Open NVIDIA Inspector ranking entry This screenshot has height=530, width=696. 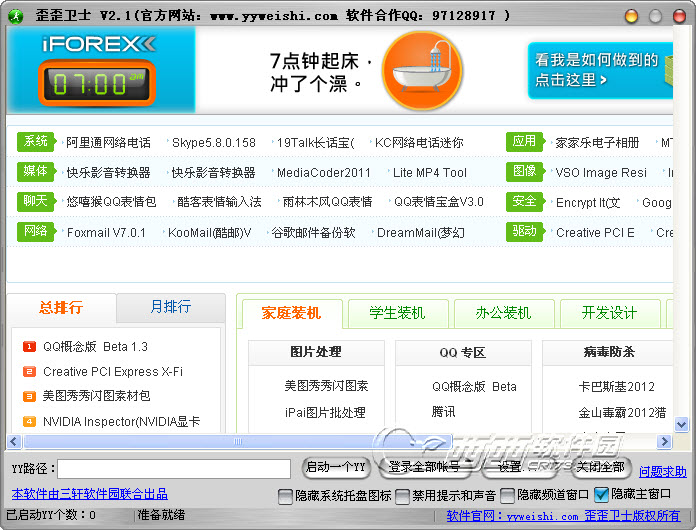[x=122, y=421]
